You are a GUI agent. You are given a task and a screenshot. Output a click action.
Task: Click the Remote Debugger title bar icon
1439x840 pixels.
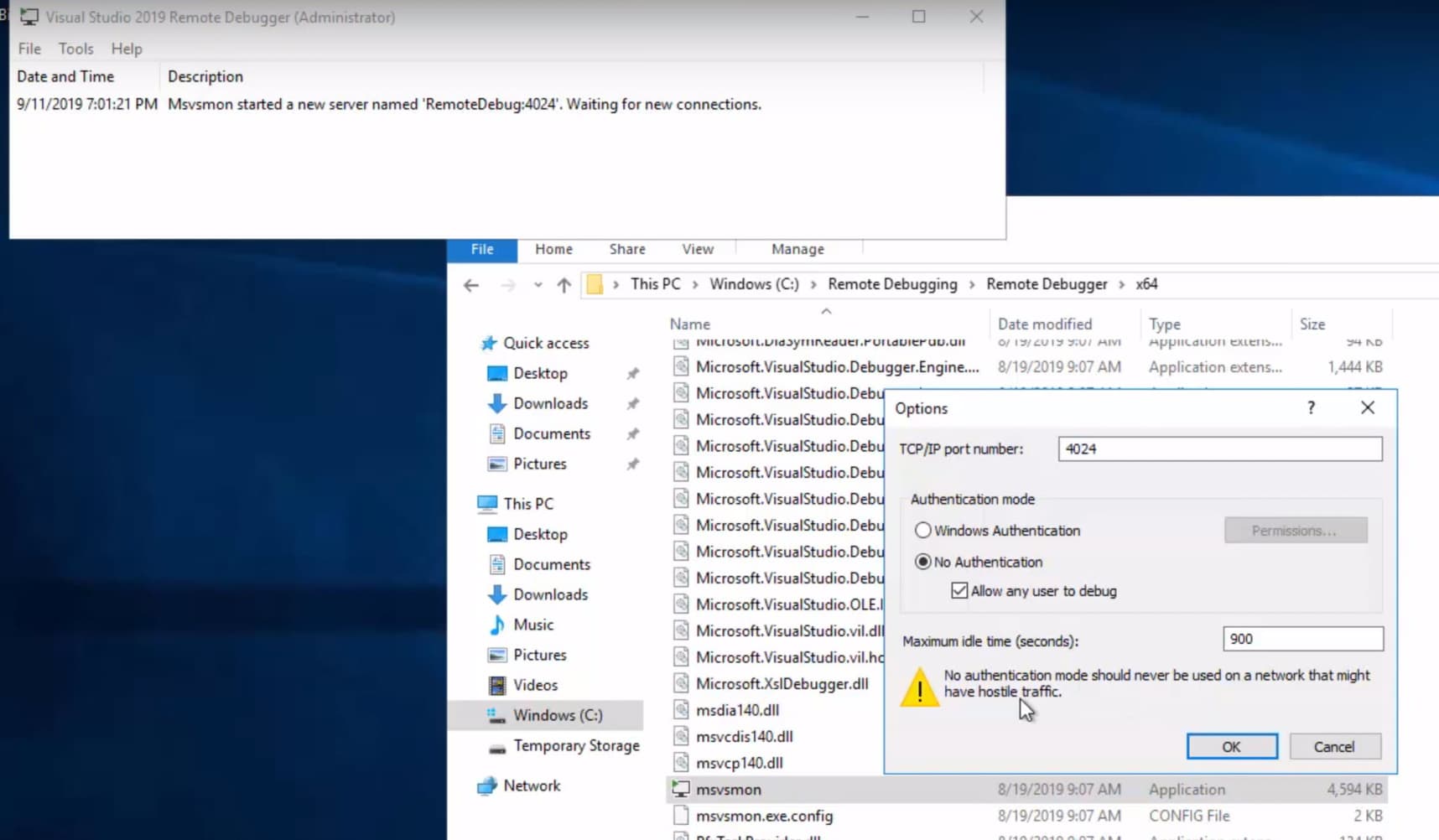click(29, 17)
